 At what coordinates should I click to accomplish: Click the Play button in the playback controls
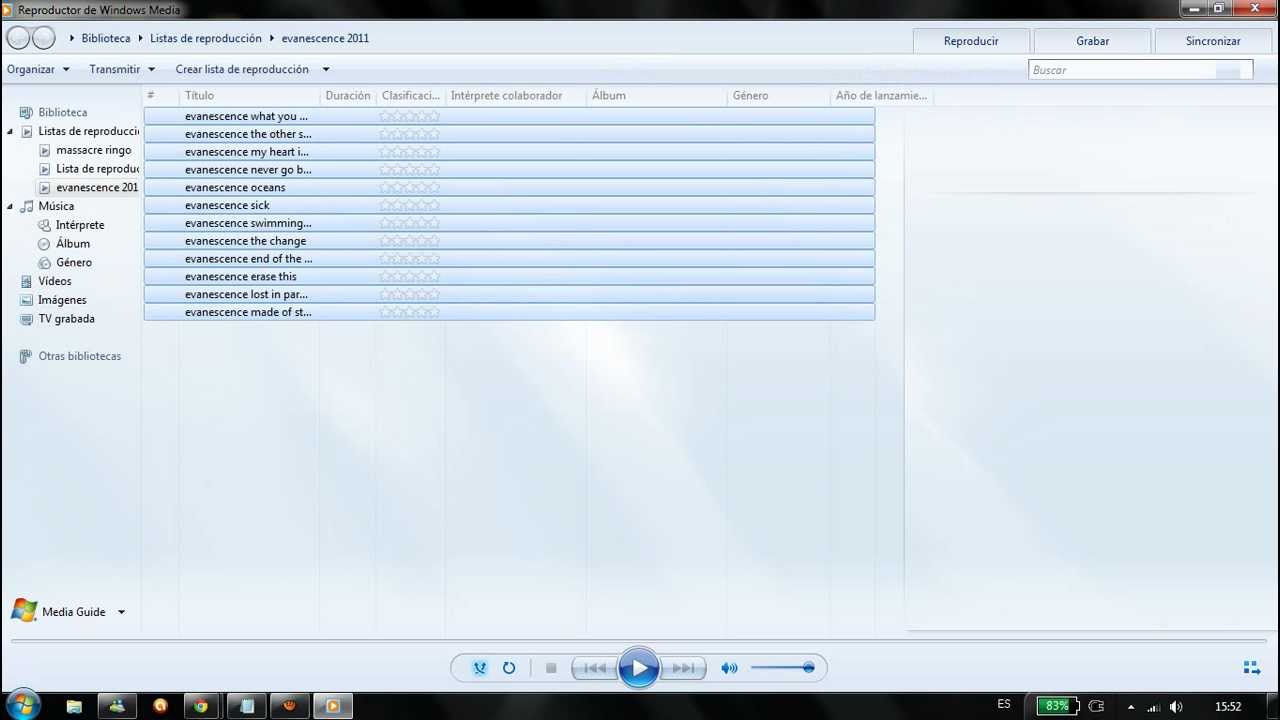(x=639, y=668)
